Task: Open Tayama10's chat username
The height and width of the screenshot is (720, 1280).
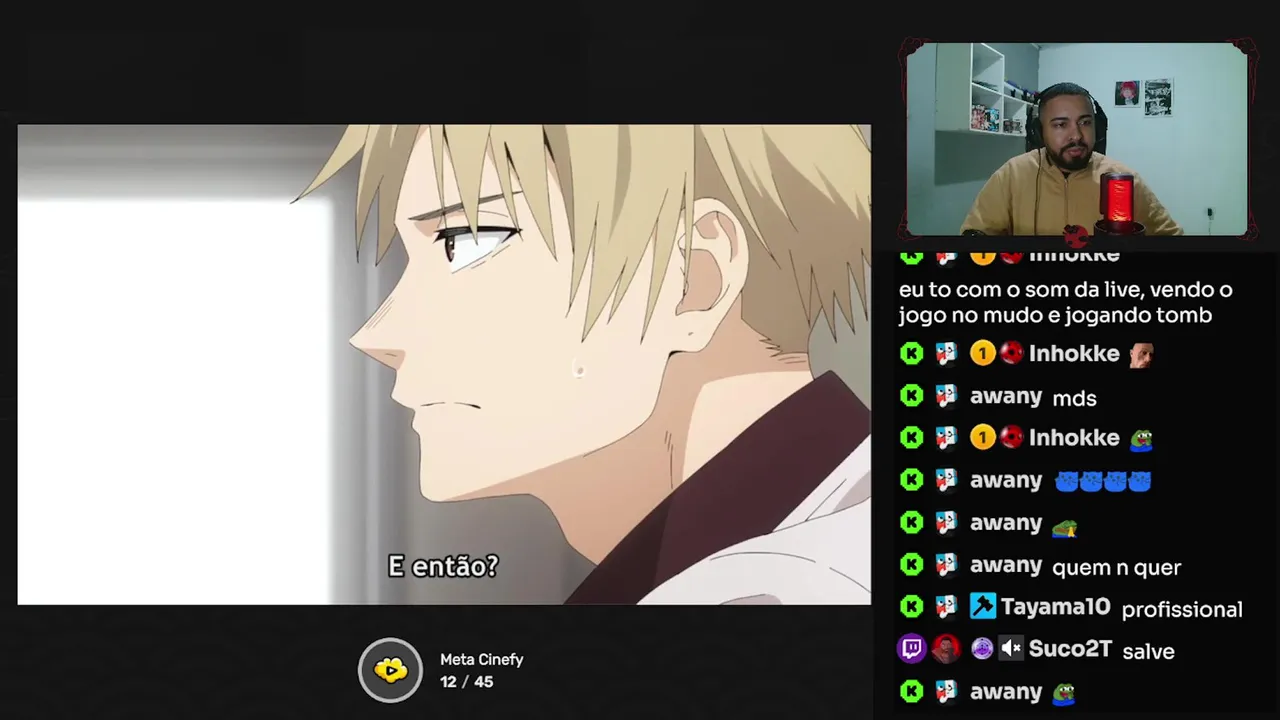Action: [1055, 607]
